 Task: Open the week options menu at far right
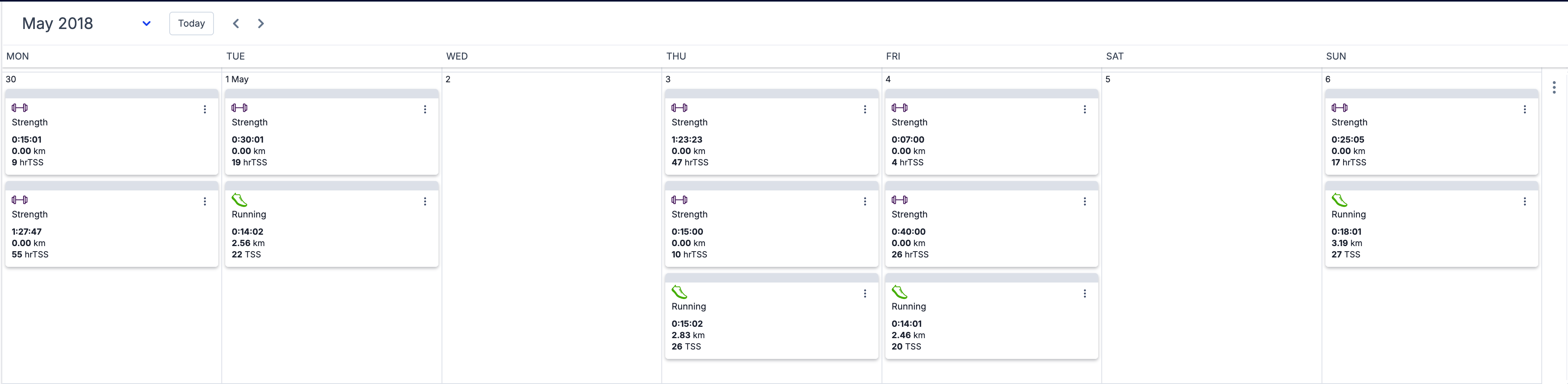click(x=1554, y=88)
